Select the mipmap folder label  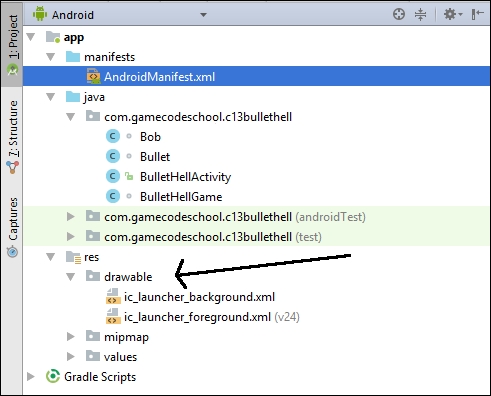coord(126,338)
